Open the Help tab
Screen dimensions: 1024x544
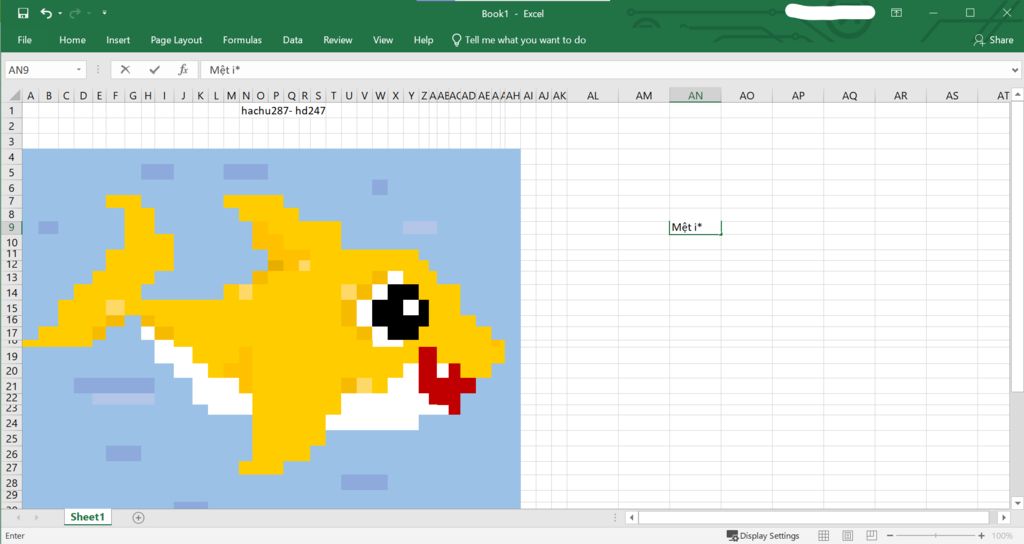coord(423,40)
